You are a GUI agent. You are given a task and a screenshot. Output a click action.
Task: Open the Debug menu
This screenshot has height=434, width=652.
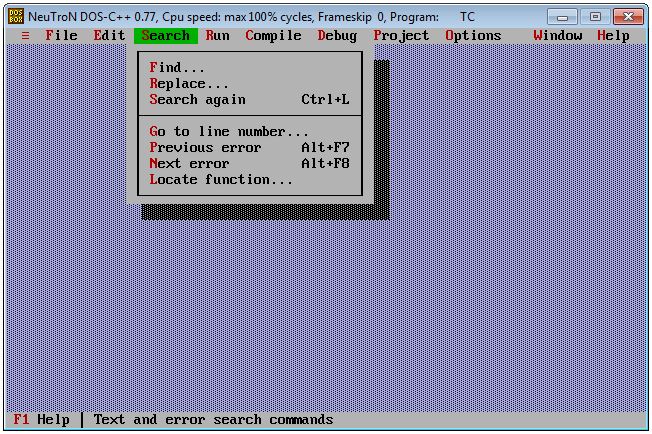click(x=337, y=36)
